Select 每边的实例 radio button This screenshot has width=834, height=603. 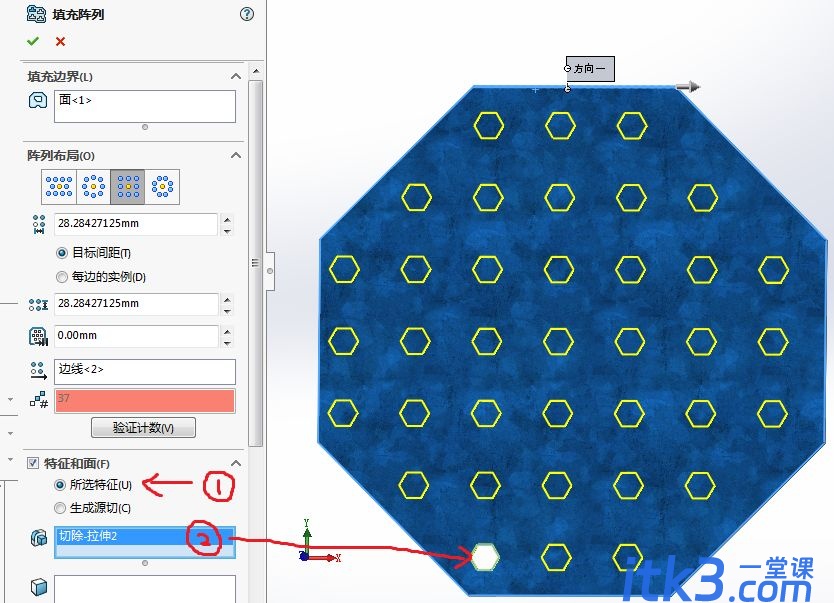62,277
